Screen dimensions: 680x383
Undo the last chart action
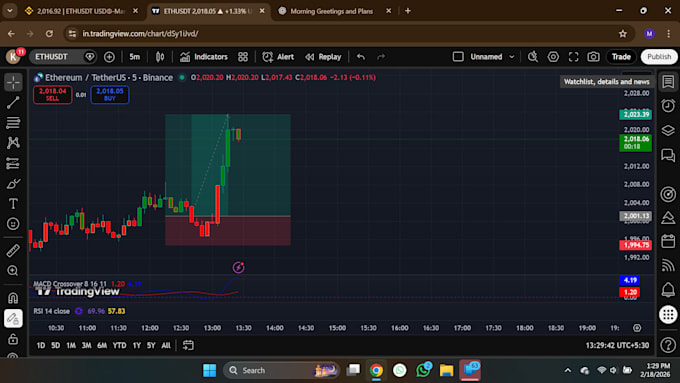pos(361,57)
